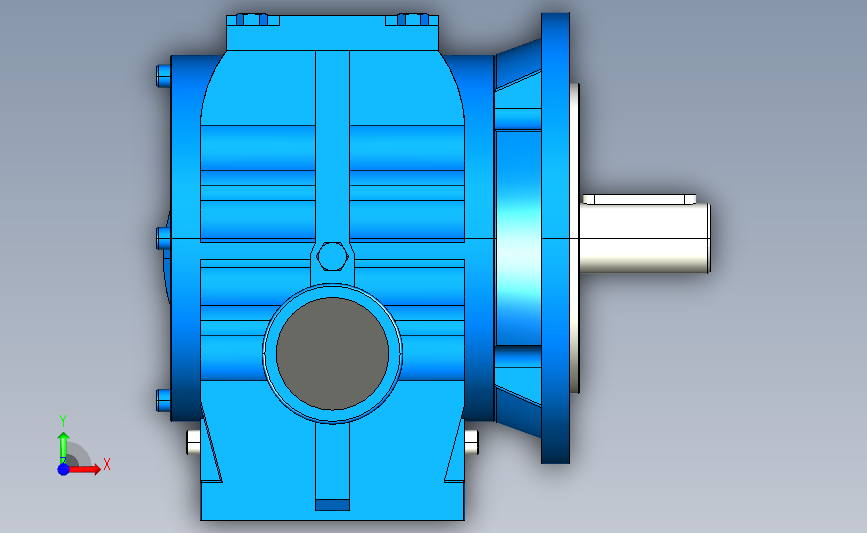Click the blue Z axis dot of the triad
Viewport: 867px width, 533px height.
coord(63,469)
